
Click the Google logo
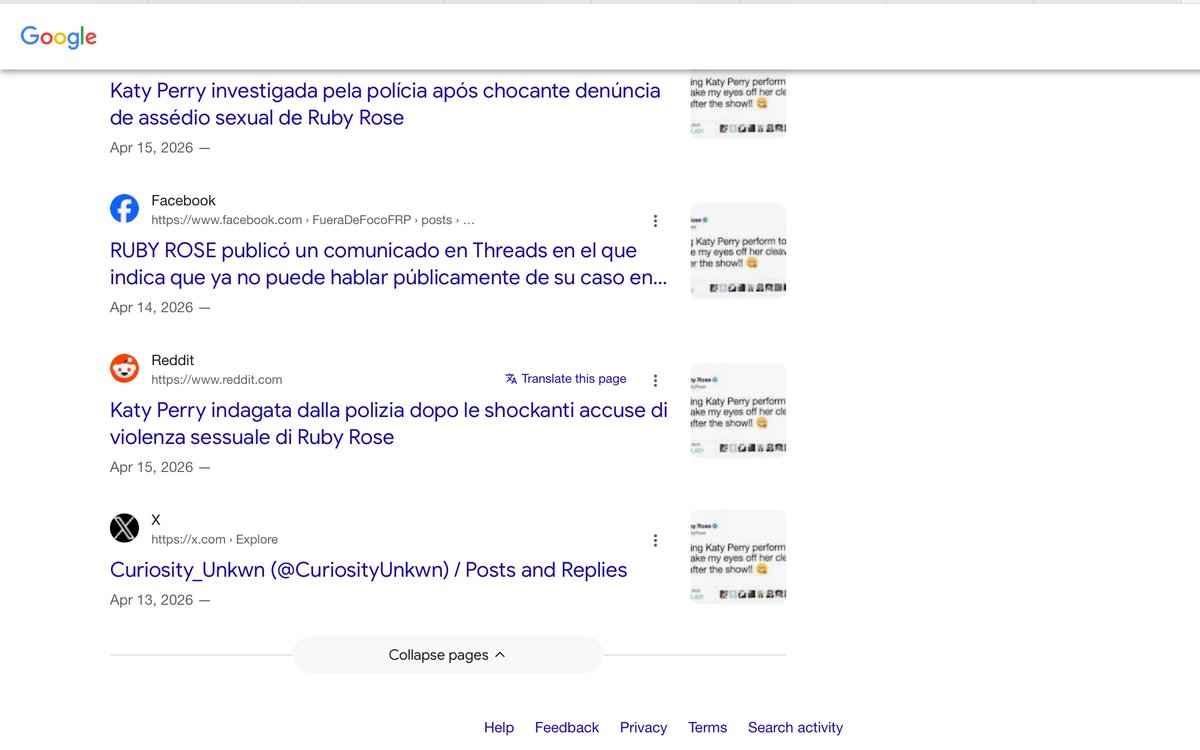coord(59,37)
